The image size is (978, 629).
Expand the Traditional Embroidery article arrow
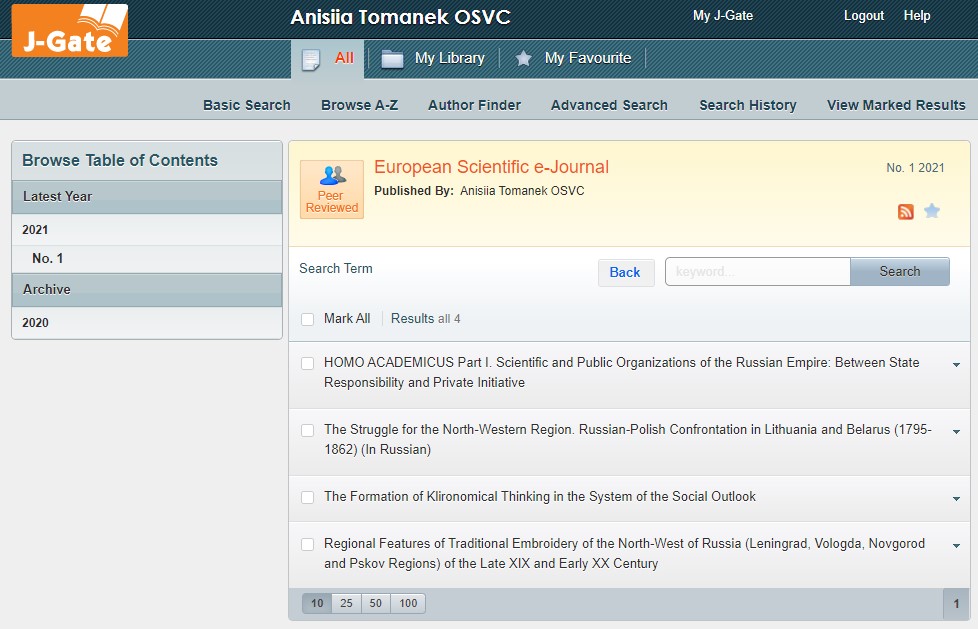[x=956, y=546]
